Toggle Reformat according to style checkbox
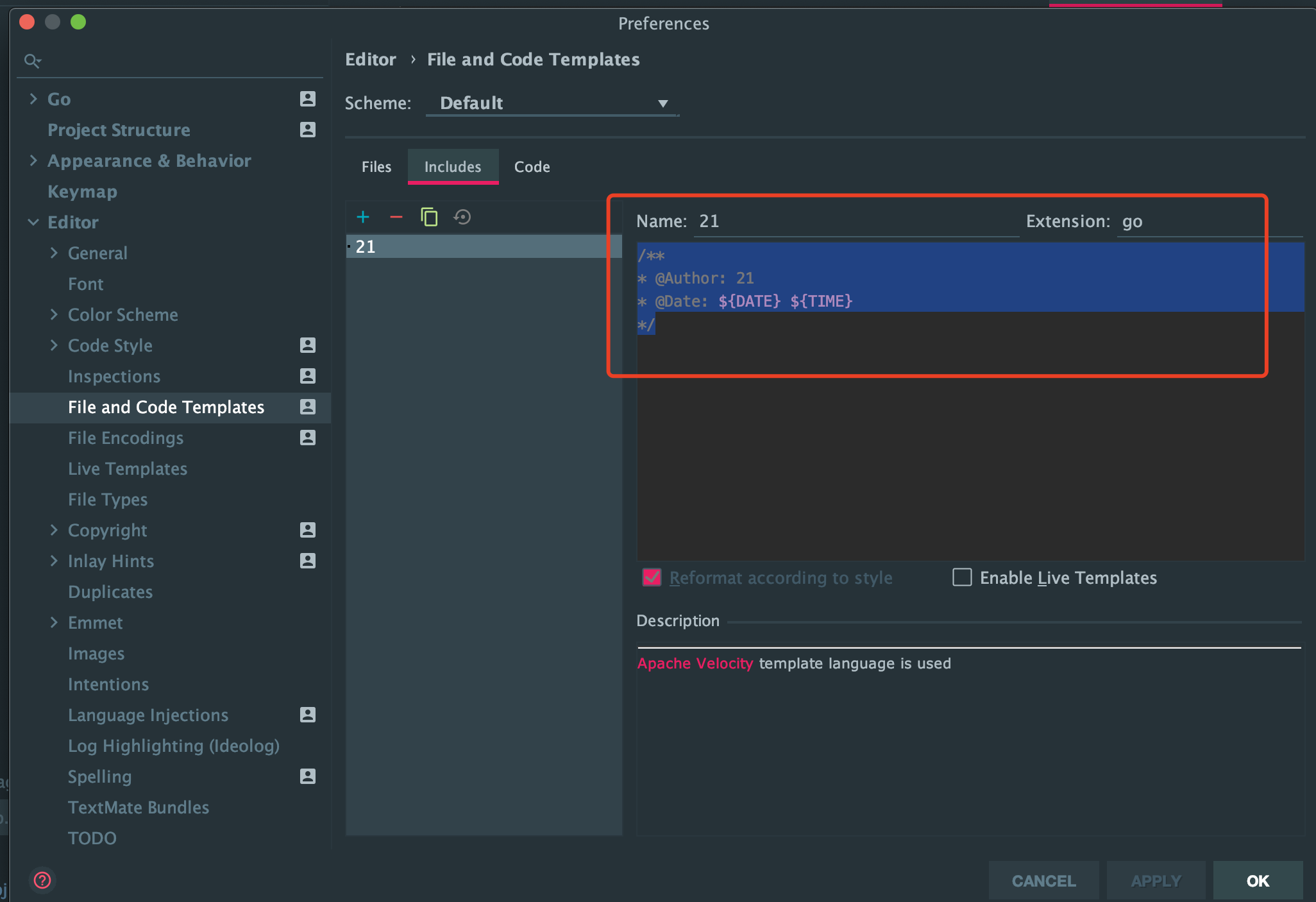The height and width of the screenshot is (902, 1316). [652, 577]
